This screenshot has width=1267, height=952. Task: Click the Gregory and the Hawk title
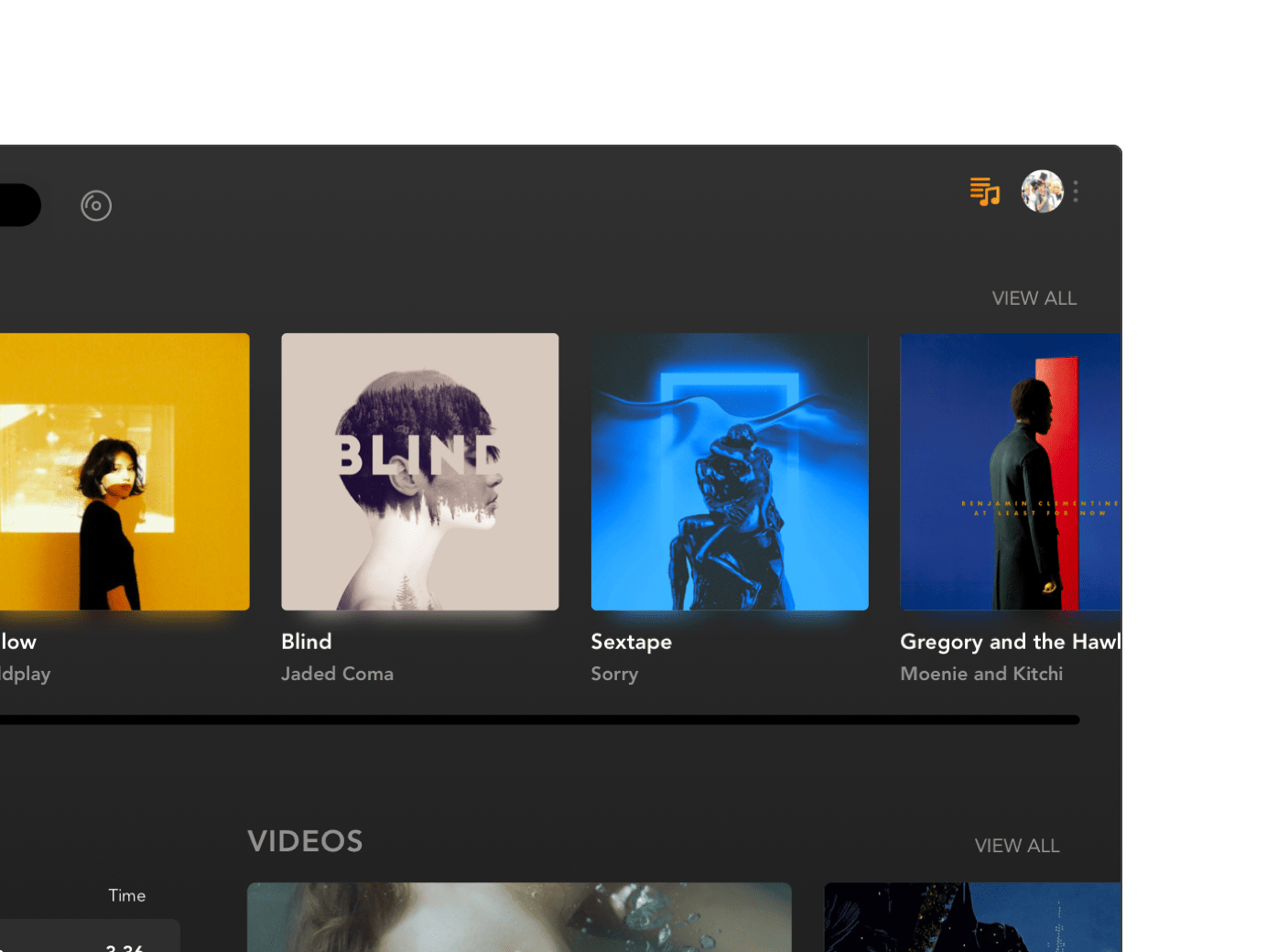[x=1011, y=642]
